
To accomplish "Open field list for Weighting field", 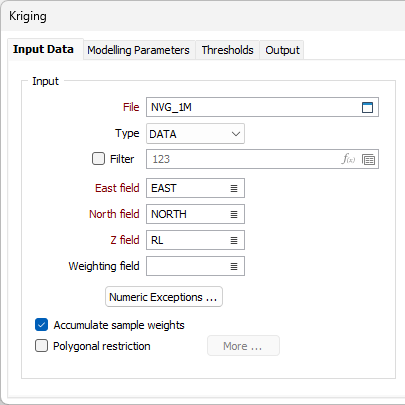I will click(x=234, y=266).
